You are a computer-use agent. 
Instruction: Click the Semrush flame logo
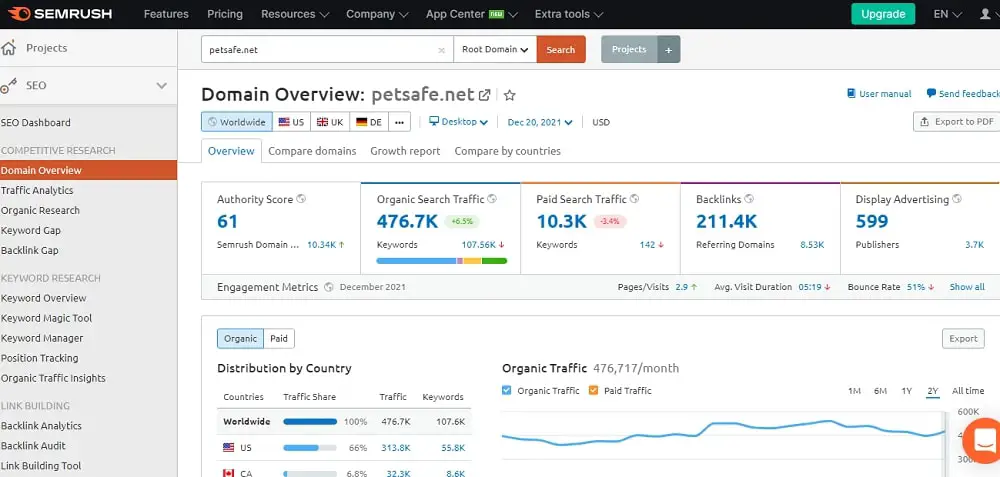pos(19,13)
